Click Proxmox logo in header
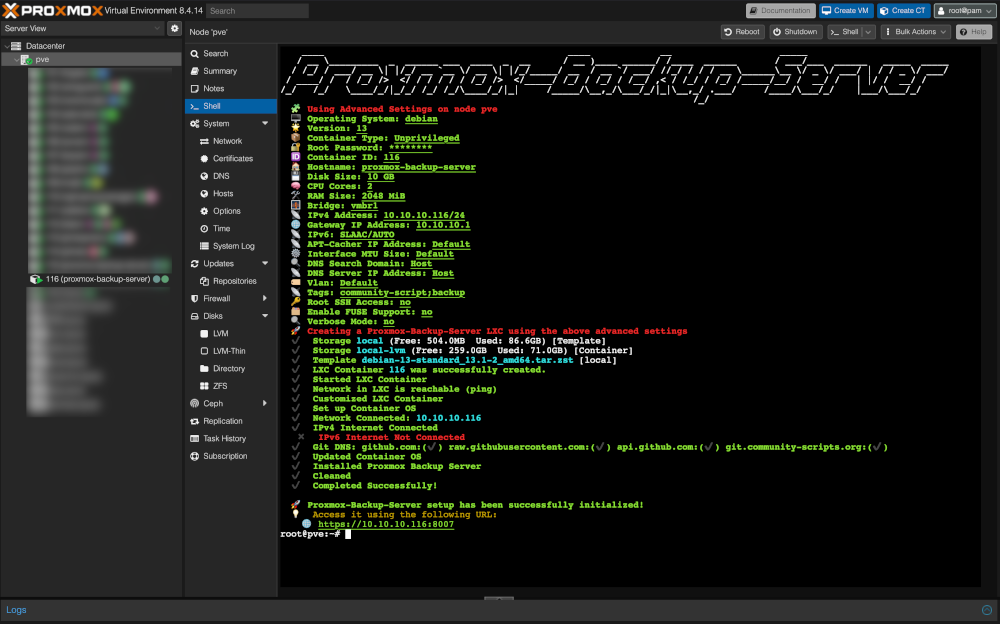Screen dimensions: 1000x624 coord(53,10)
